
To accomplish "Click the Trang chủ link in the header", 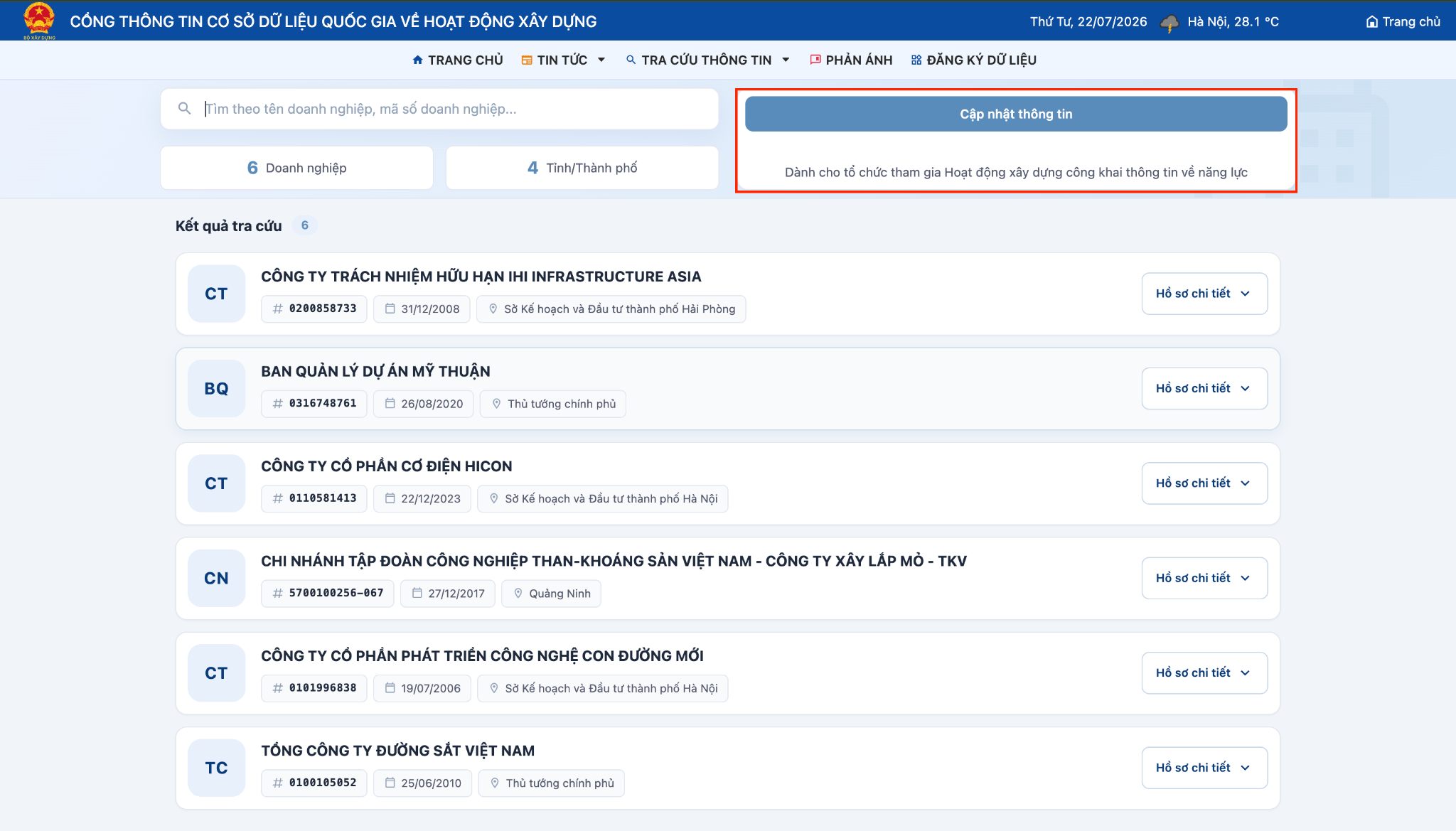I will (1403, 22).
